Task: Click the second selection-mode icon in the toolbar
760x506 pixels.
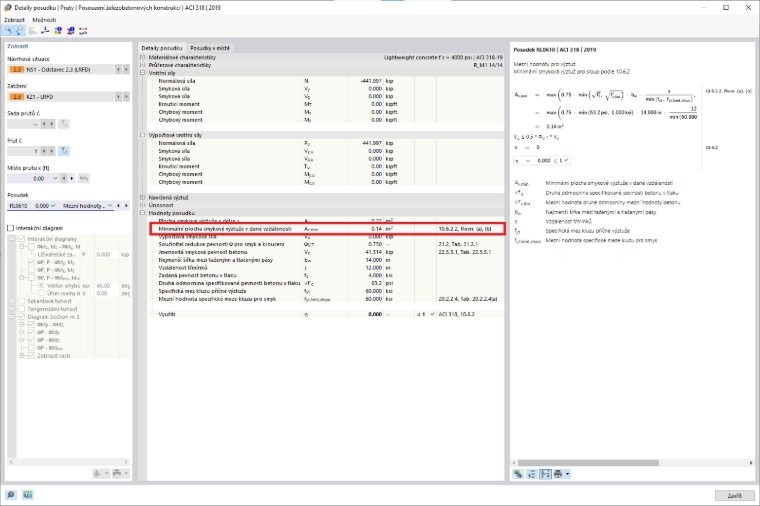Action: point(19,31)
